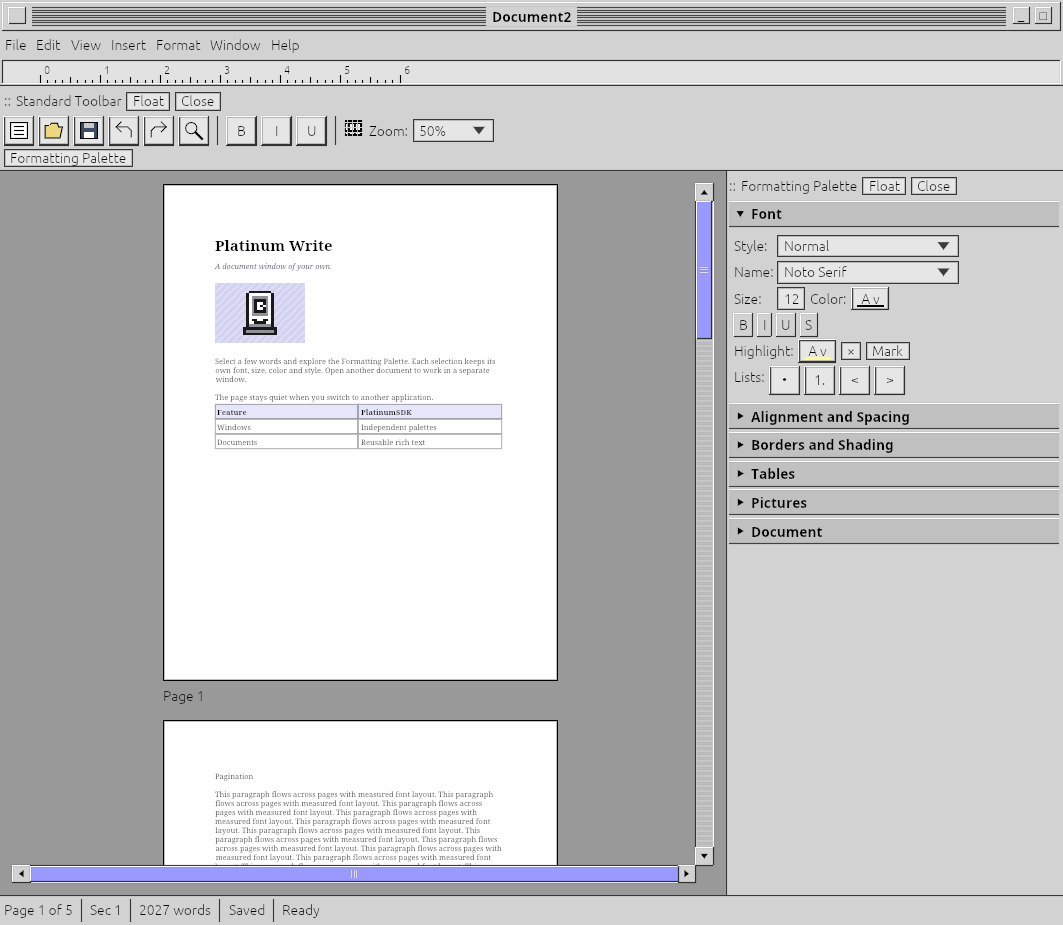Viewport: 1063px width, 925px height.
Task: Click the left arrow of horizontal scrollbar
Action: (21, 873)
